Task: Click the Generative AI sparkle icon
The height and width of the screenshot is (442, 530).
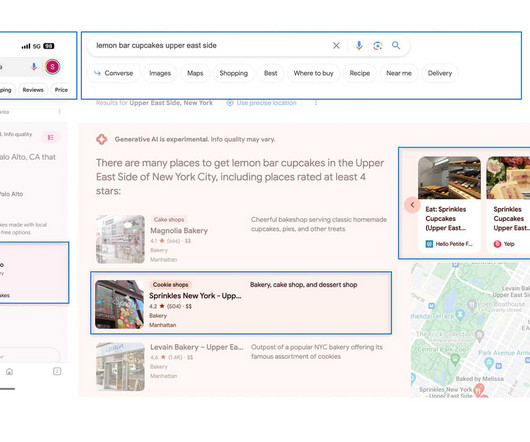Action: tap(101, 139)
